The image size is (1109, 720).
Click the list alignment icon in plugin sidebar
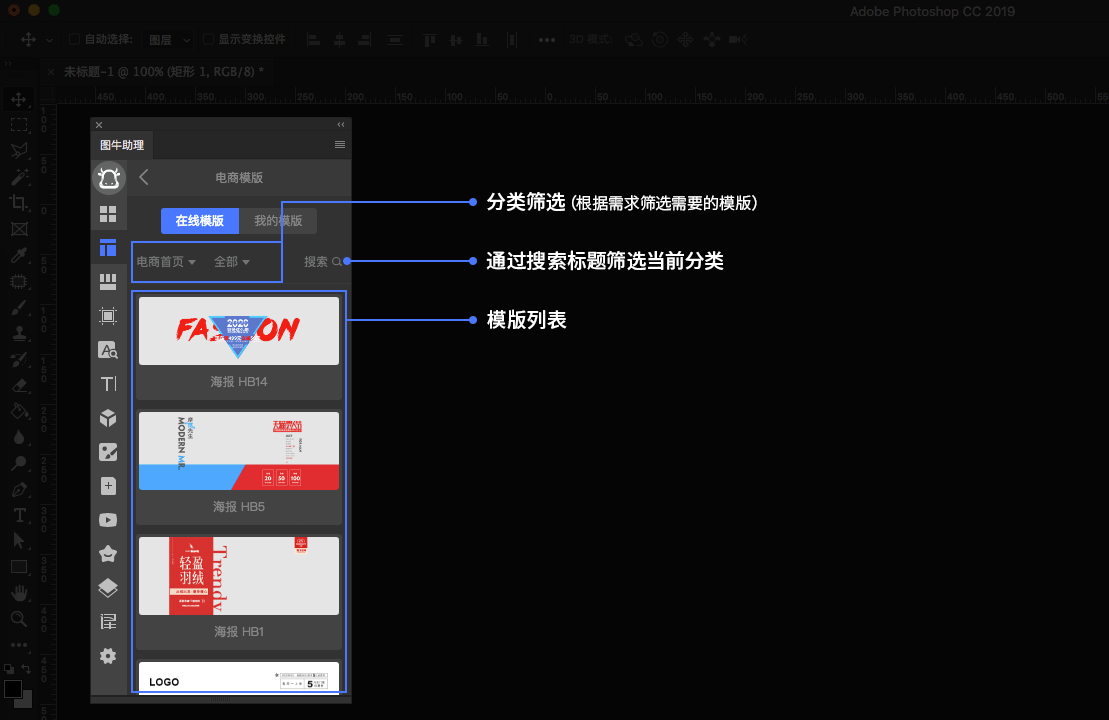[x=108, y=622]
